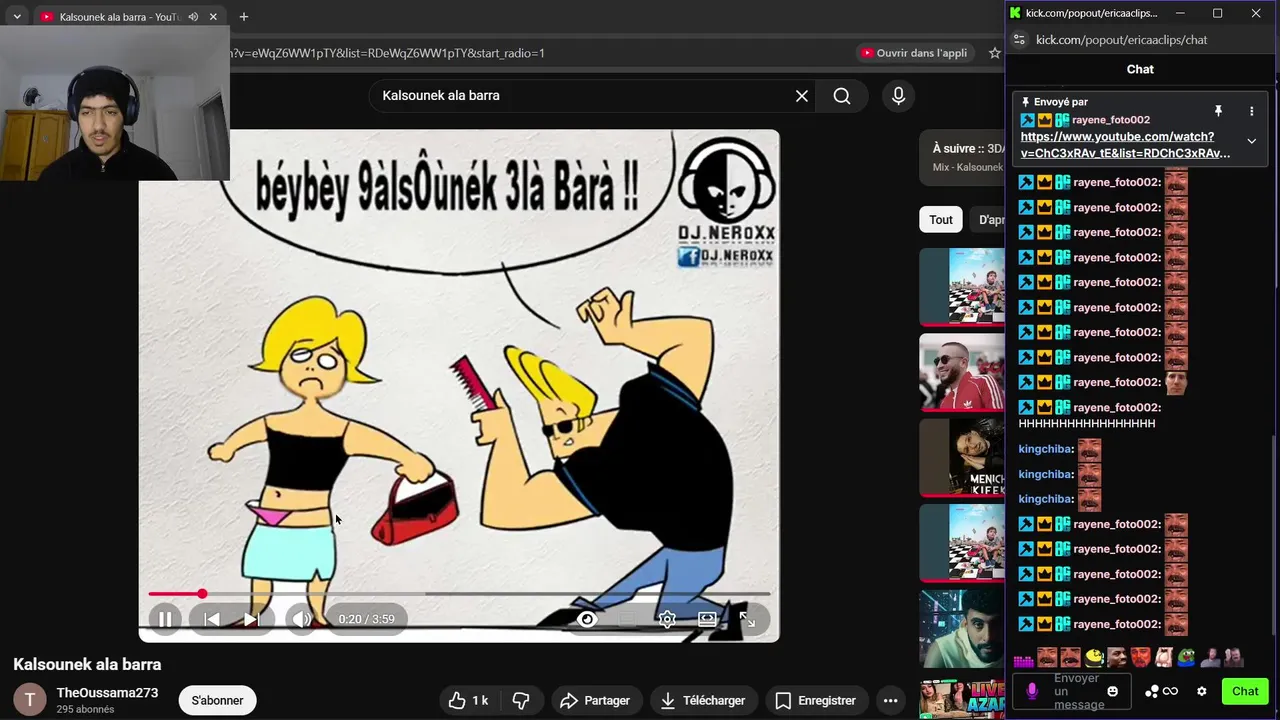Click the playhead dot on the timeline

(x=202, y=594)
